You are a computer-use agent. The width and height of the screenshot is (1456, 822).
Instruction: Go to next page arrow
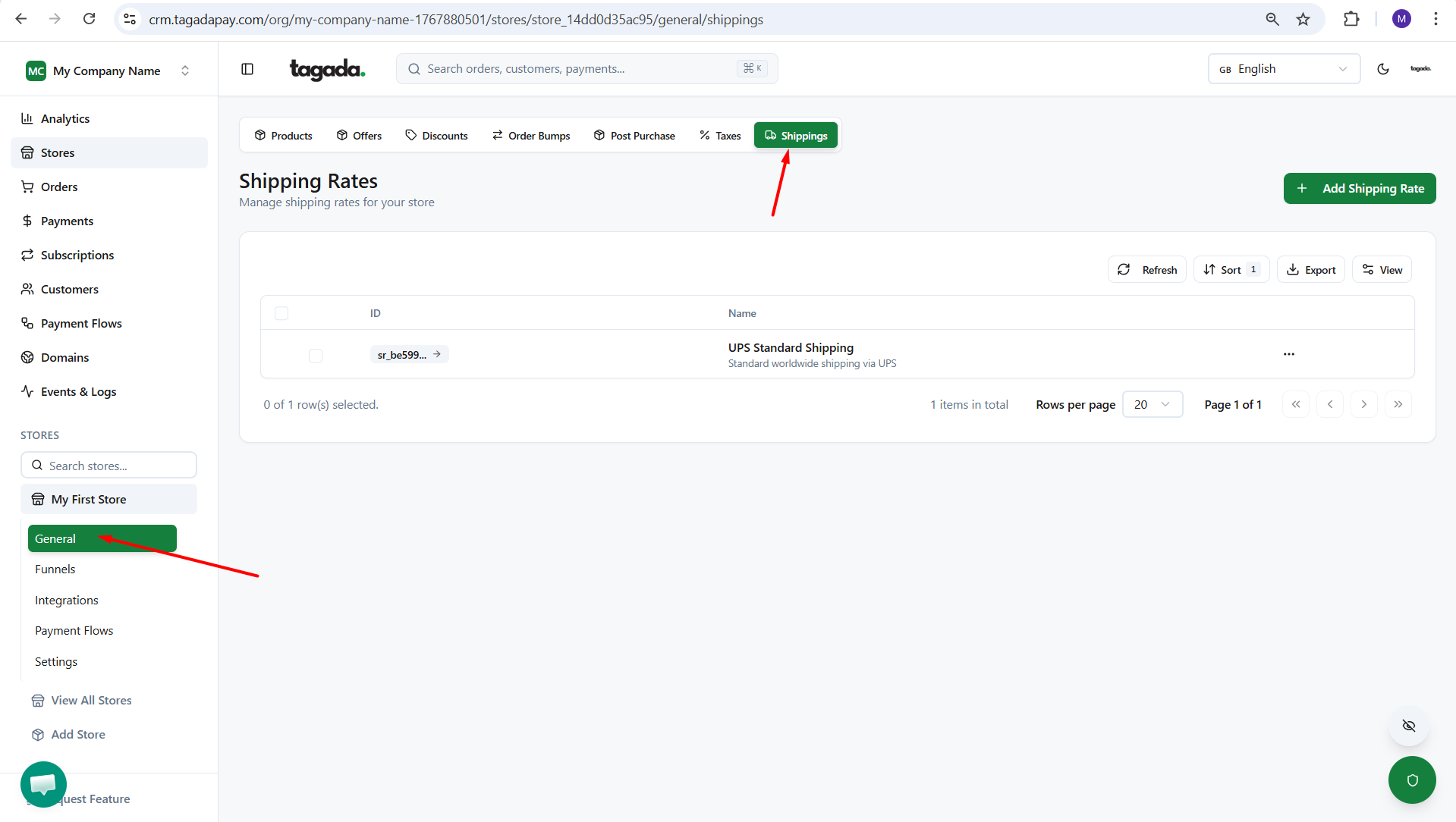[x=1363, y=404]
